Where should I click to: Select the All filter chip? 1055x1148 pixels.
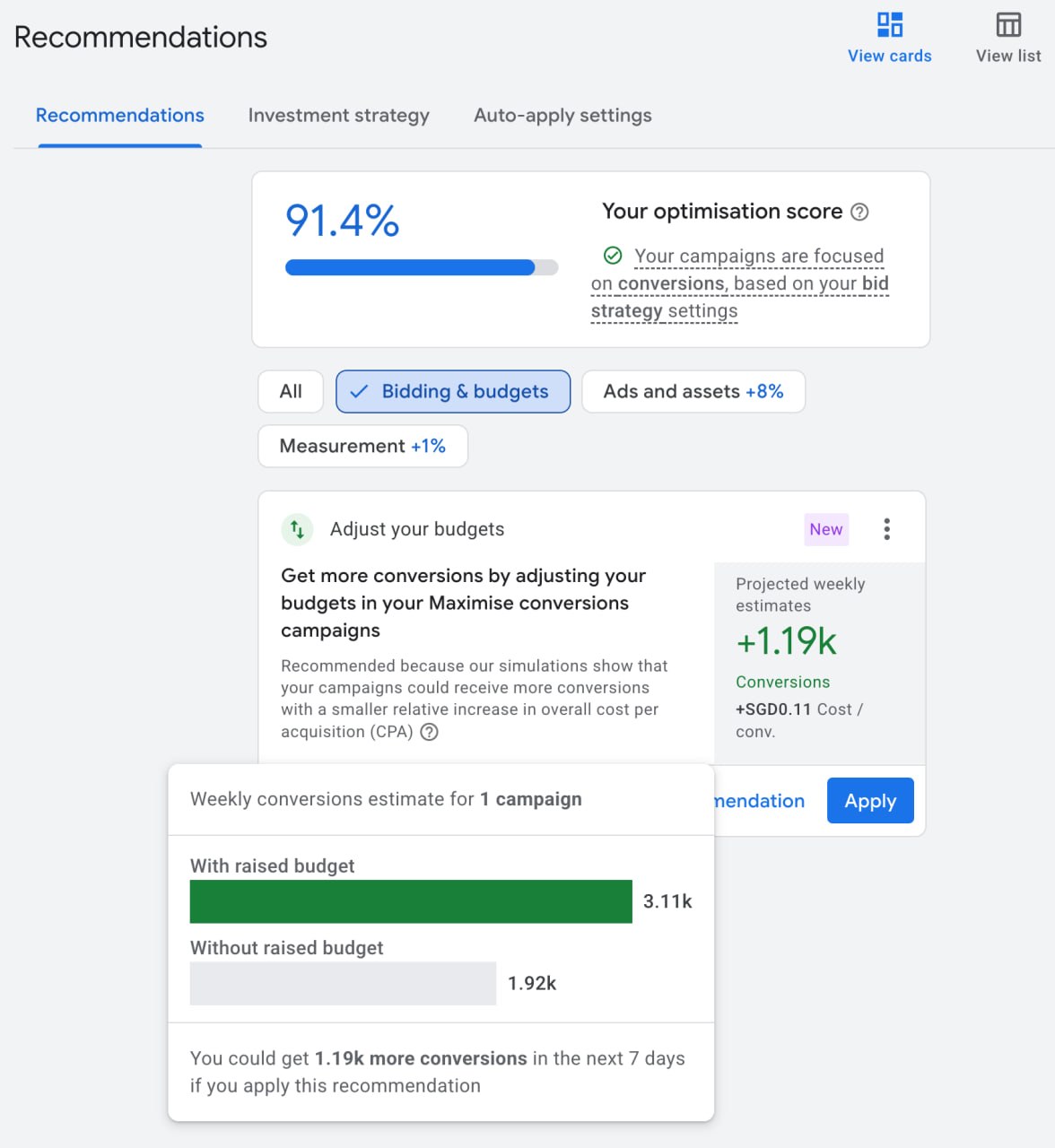point(291,392)
